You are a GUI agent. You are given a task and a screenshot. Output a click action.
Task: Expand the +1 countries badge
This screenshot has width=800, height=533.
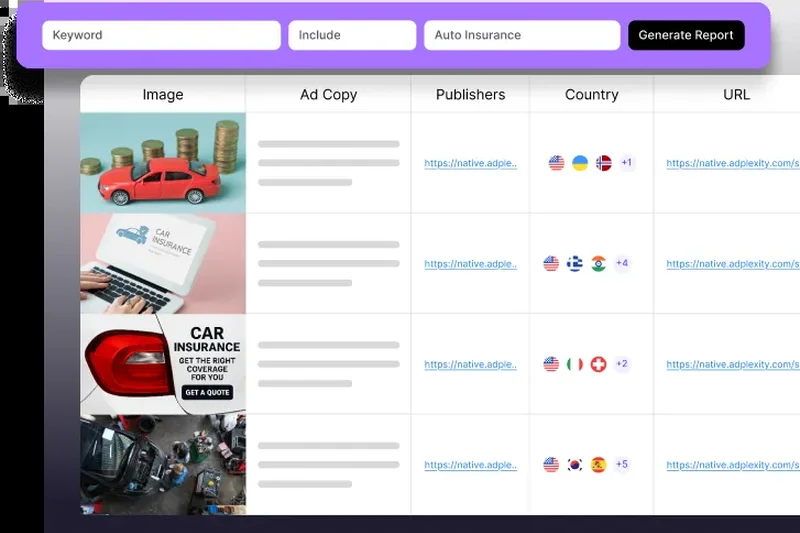point(627,163)
